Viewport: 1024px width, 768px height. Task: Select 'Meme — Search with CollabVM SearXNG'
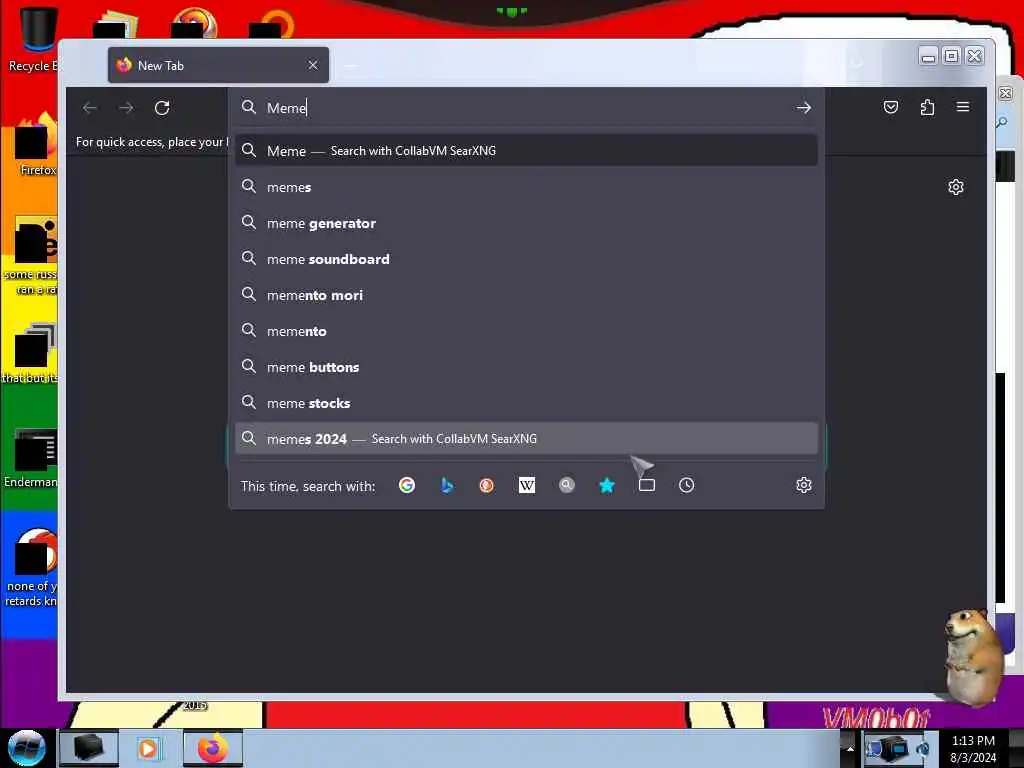pos(526,151)
